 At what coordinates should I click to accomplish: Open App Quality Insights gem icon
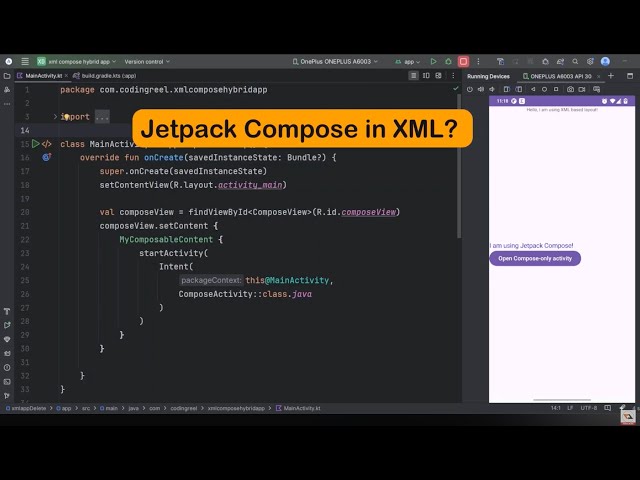(x=7, y=339)
